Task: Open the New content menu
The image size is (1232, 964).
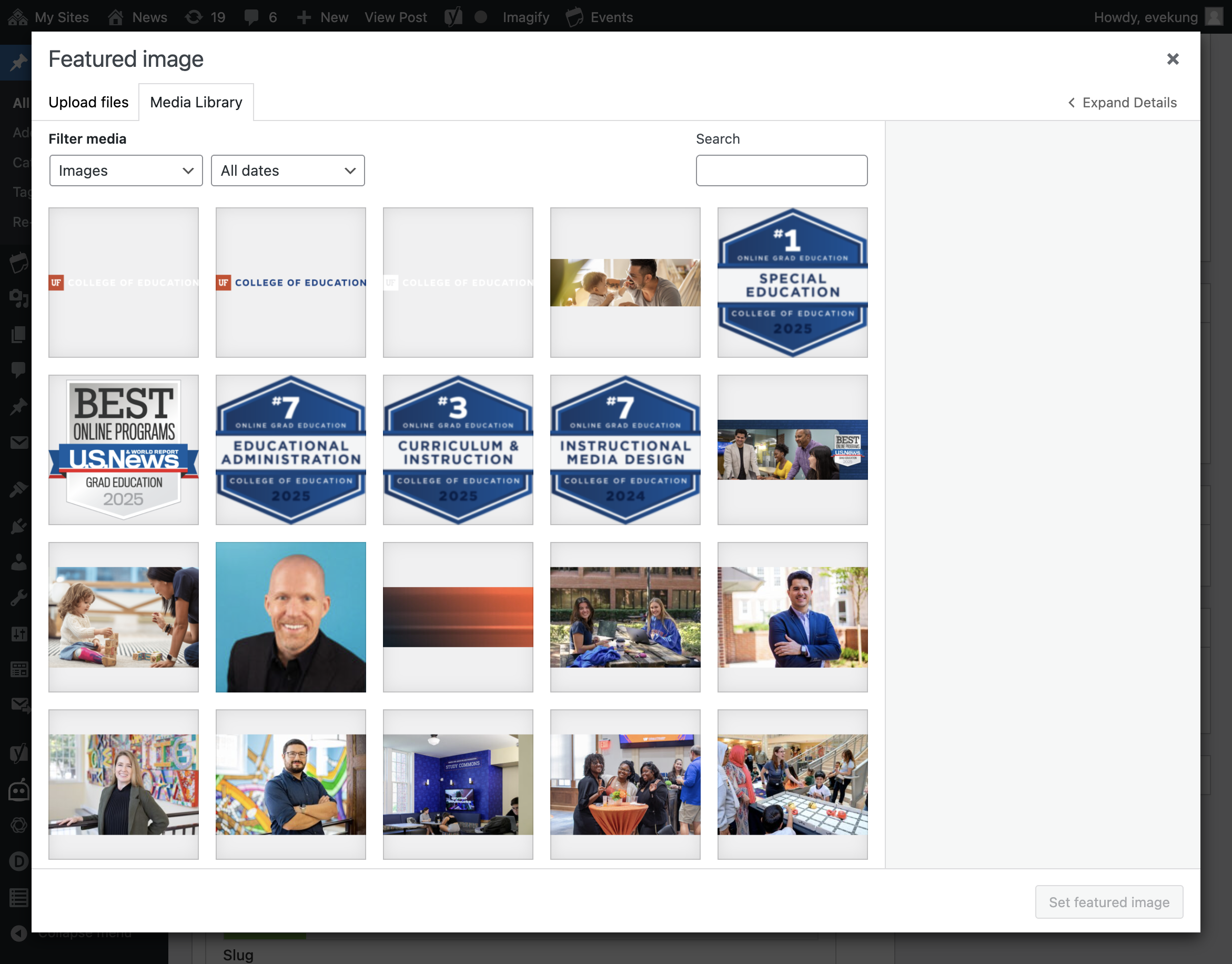Action: coord(322,17)
